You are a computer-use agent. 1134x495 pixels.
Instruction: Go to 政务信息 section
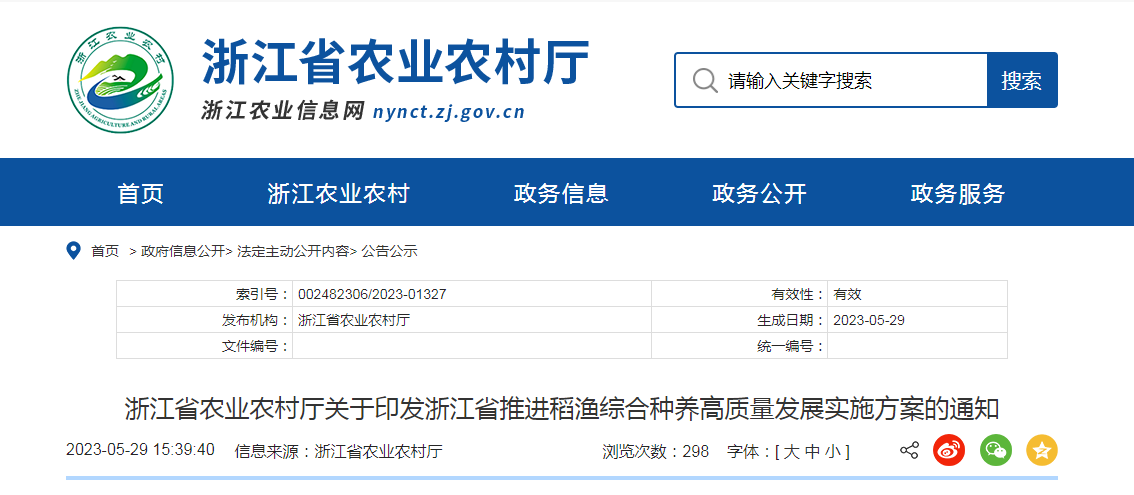pos(561,194)
